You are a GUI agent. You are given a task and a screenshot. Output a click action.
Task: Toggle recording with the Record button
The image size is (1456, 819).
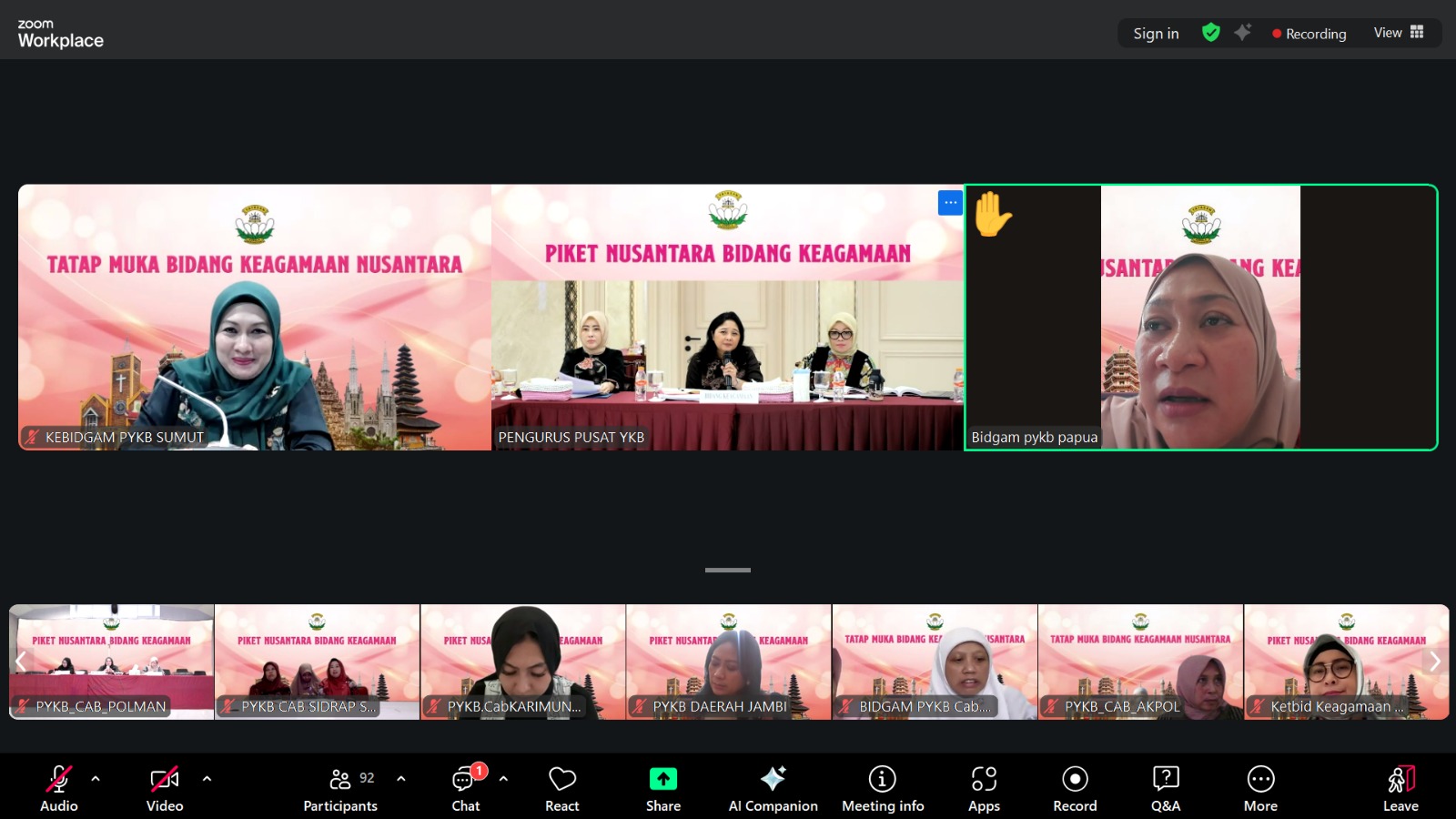click(x=1075, y=788)
